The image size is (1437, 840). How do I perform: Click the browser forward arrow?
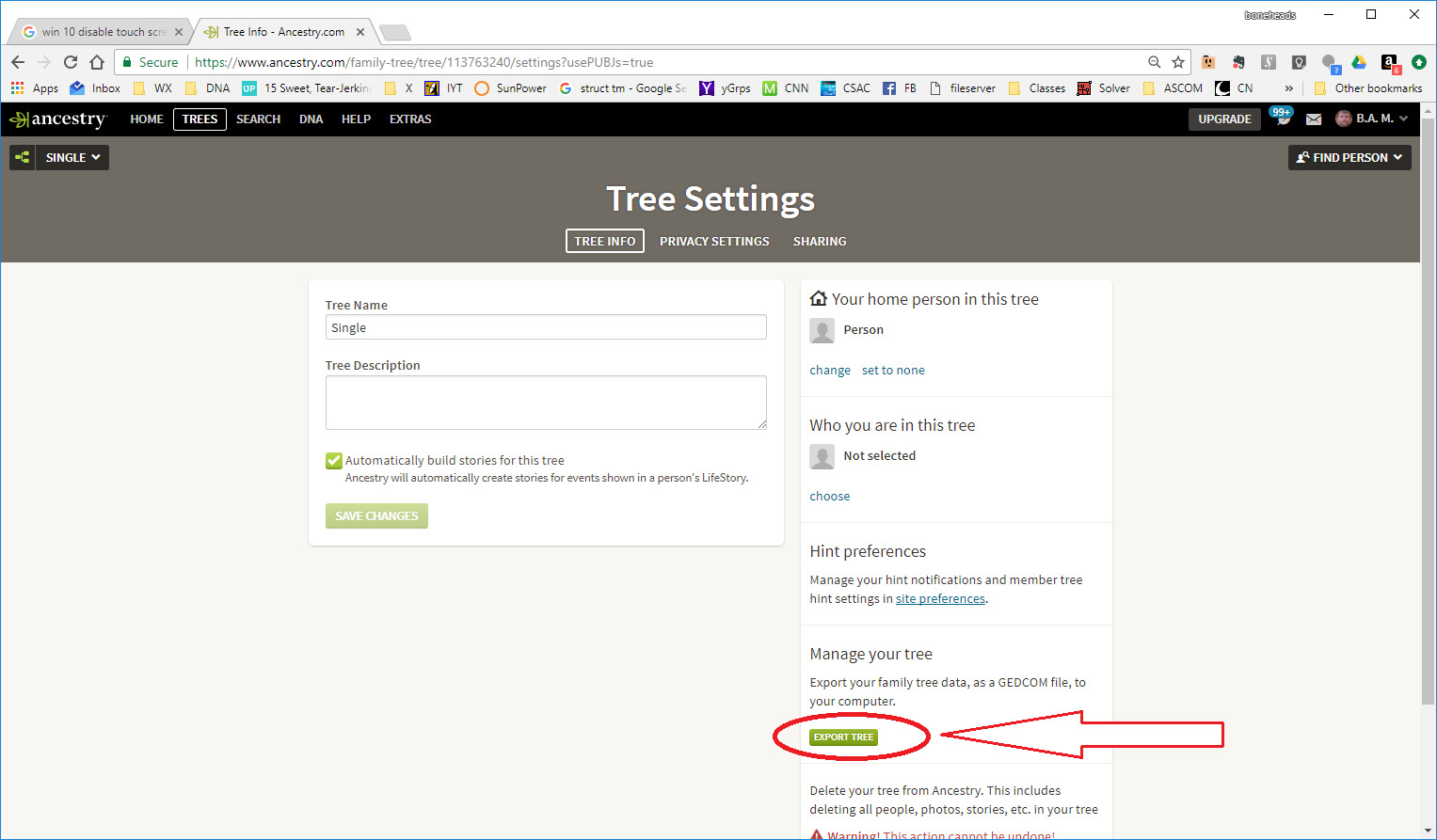click(44, 62)
